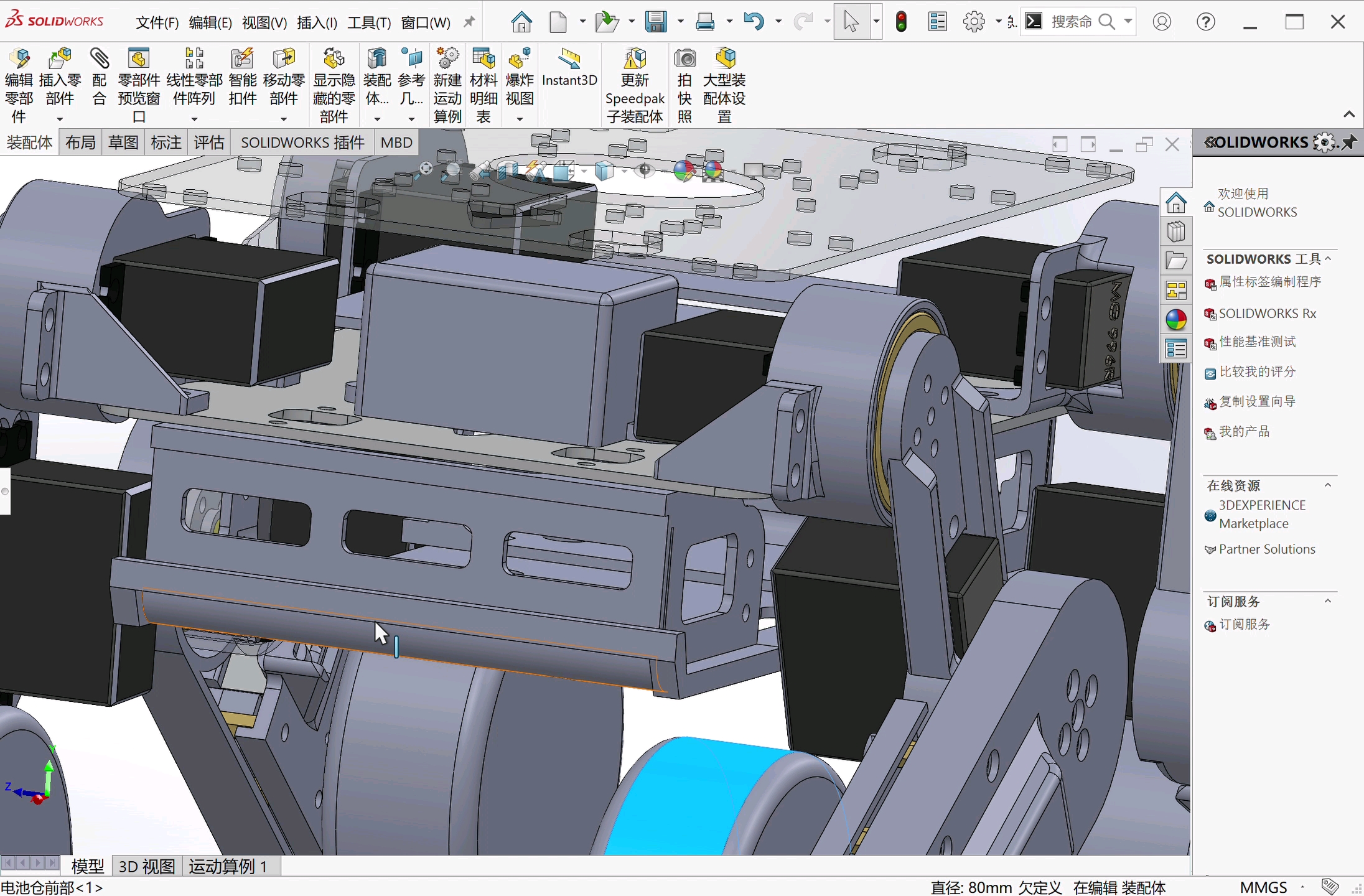Image resolution: width=1364 pixels, height=896 pixels.
Task: Select the 运动算例 1 bottom tab
Action: (228, 866)
